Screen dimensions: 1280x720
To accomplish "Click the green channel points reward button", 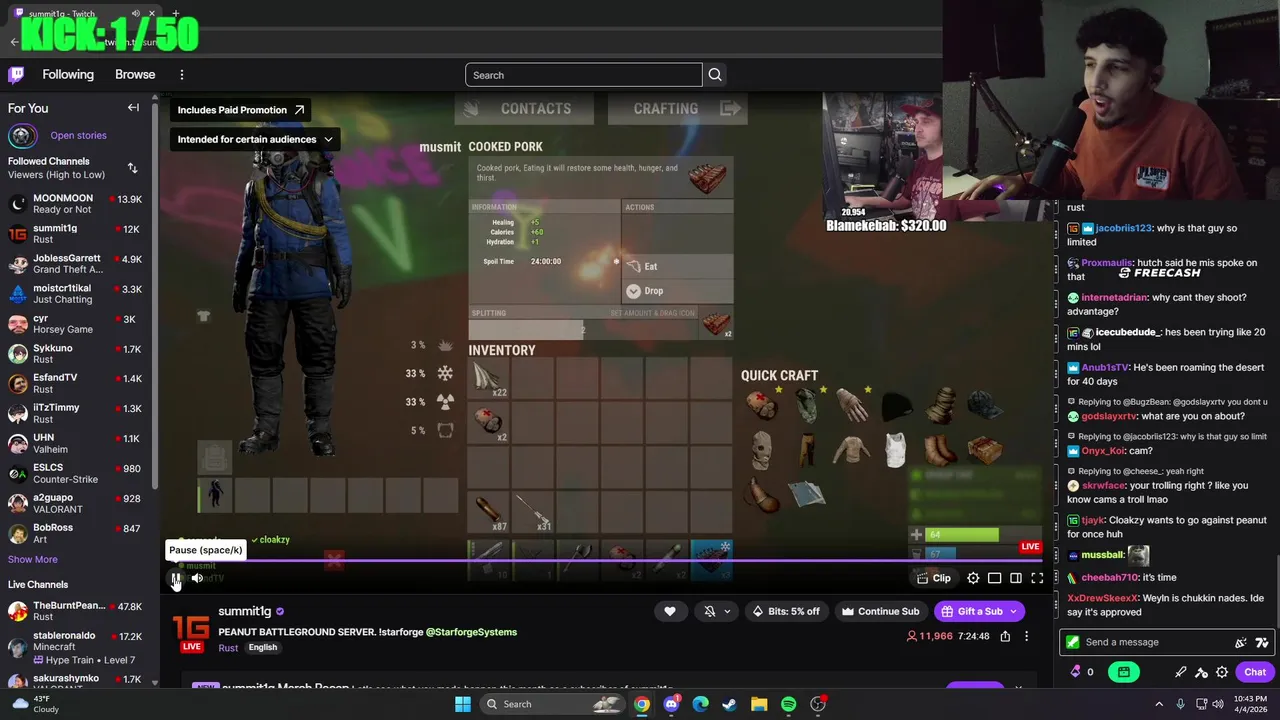I will [x=1124, y=672].
